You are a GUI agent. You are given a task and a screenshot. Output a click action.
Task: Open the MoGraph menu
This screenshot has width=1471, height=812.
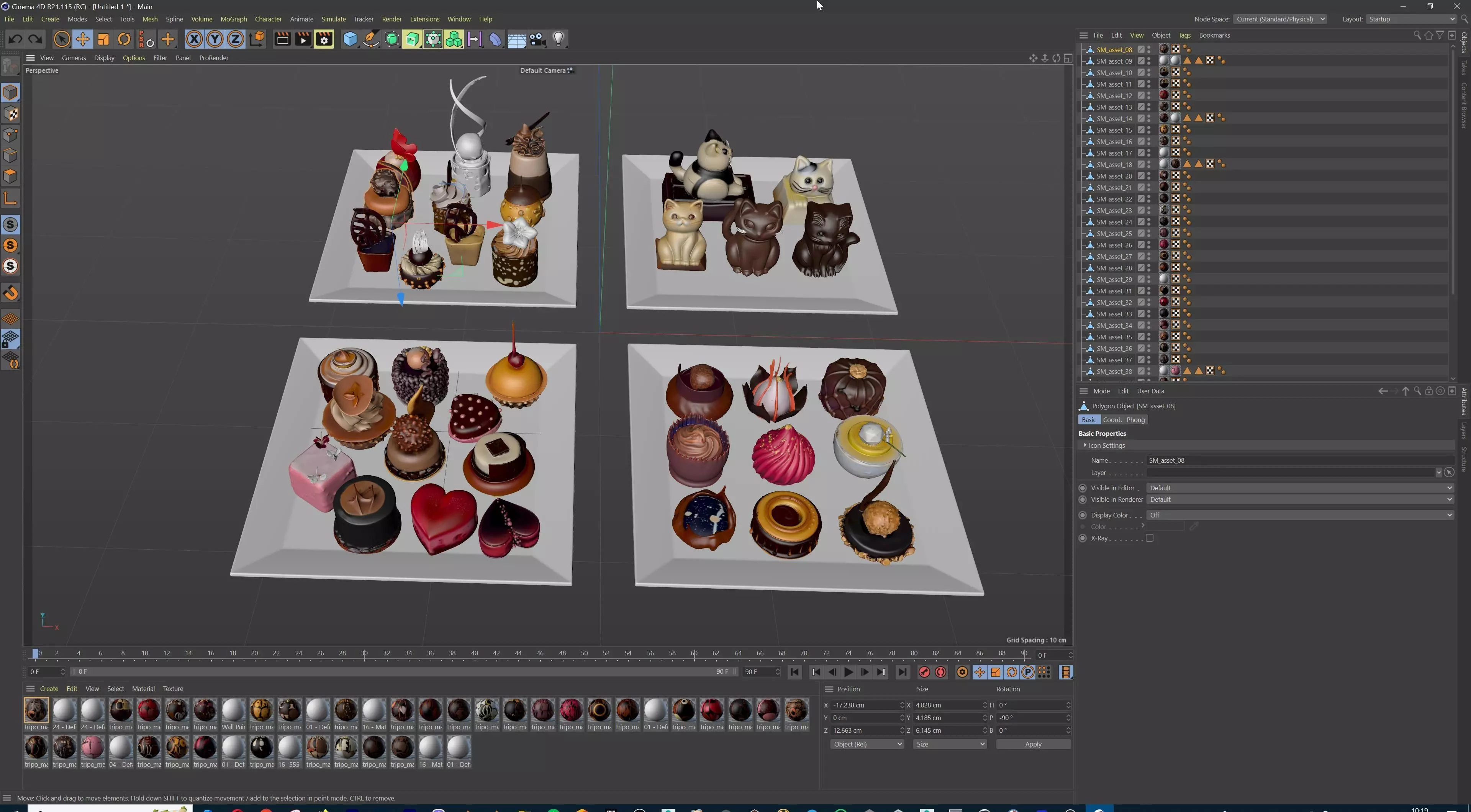[x=234, y=19]
